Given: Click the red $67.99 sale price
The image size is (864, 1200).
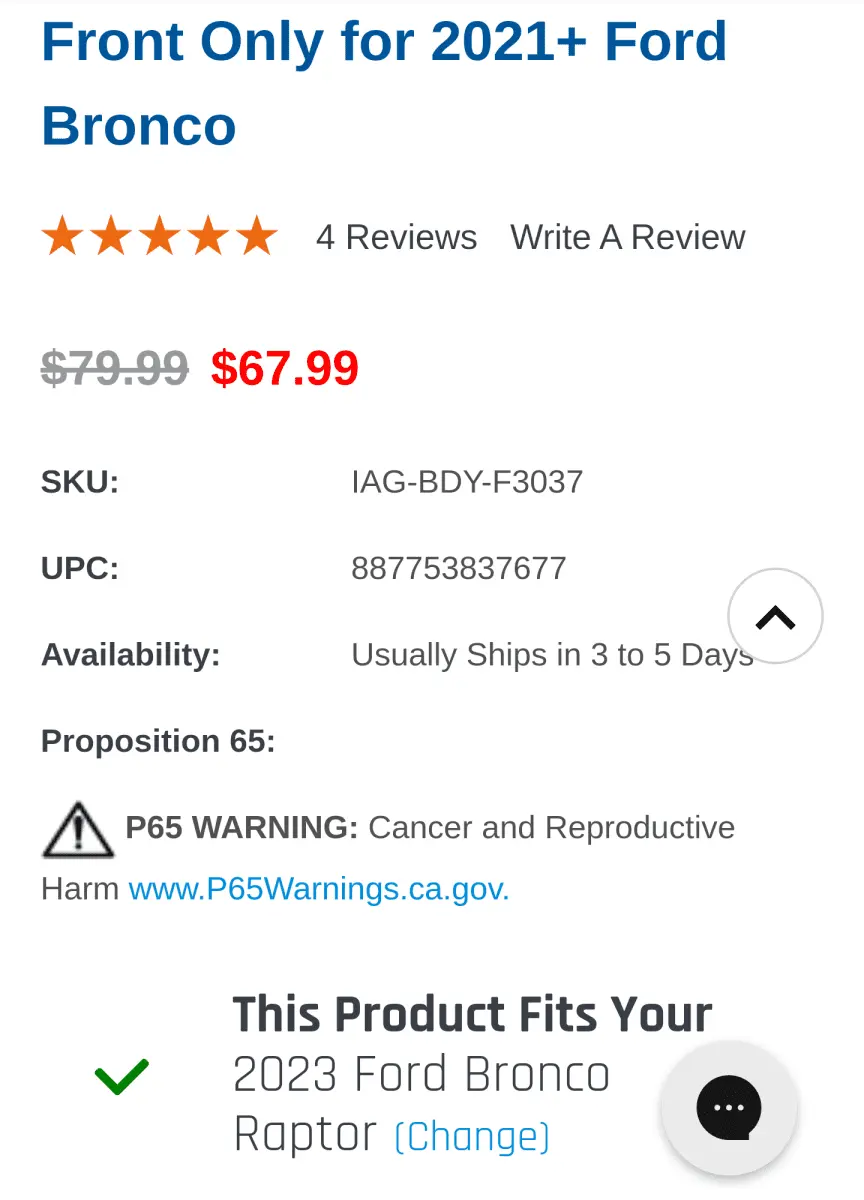Looking at the screenshot, I should 285,368.
